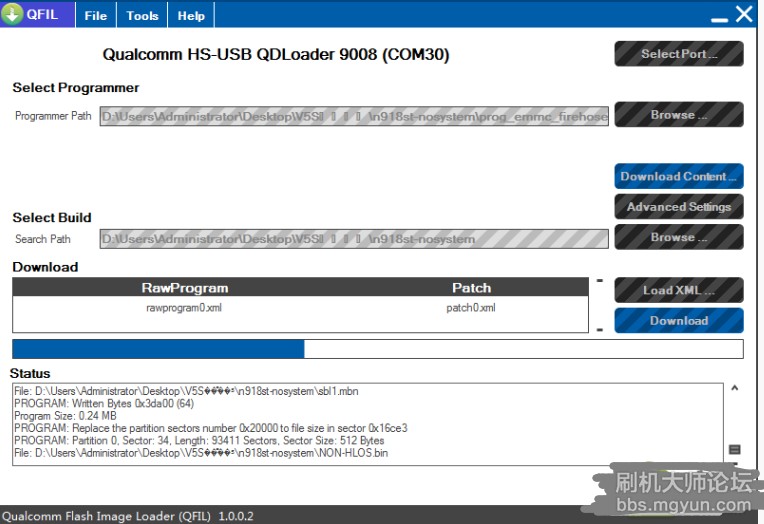The height and width of the screenshot is (524, 764).
Task: Select the patch0.xml table entry
Action: (x=471, y=308)
